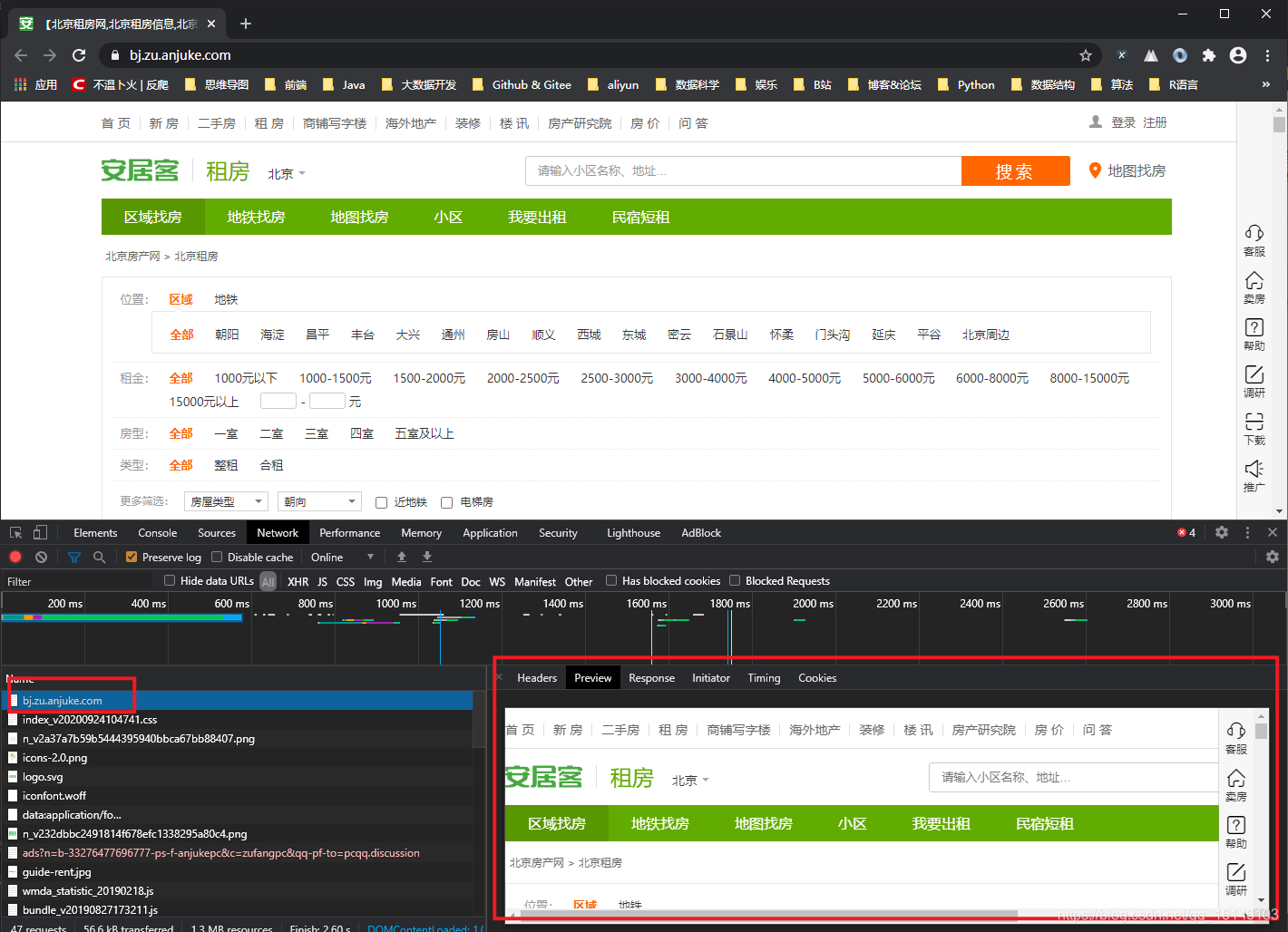Viewport: 1288px width, 932px height.
Task: Switch to the Console DevTools tab
Action: 158,533
